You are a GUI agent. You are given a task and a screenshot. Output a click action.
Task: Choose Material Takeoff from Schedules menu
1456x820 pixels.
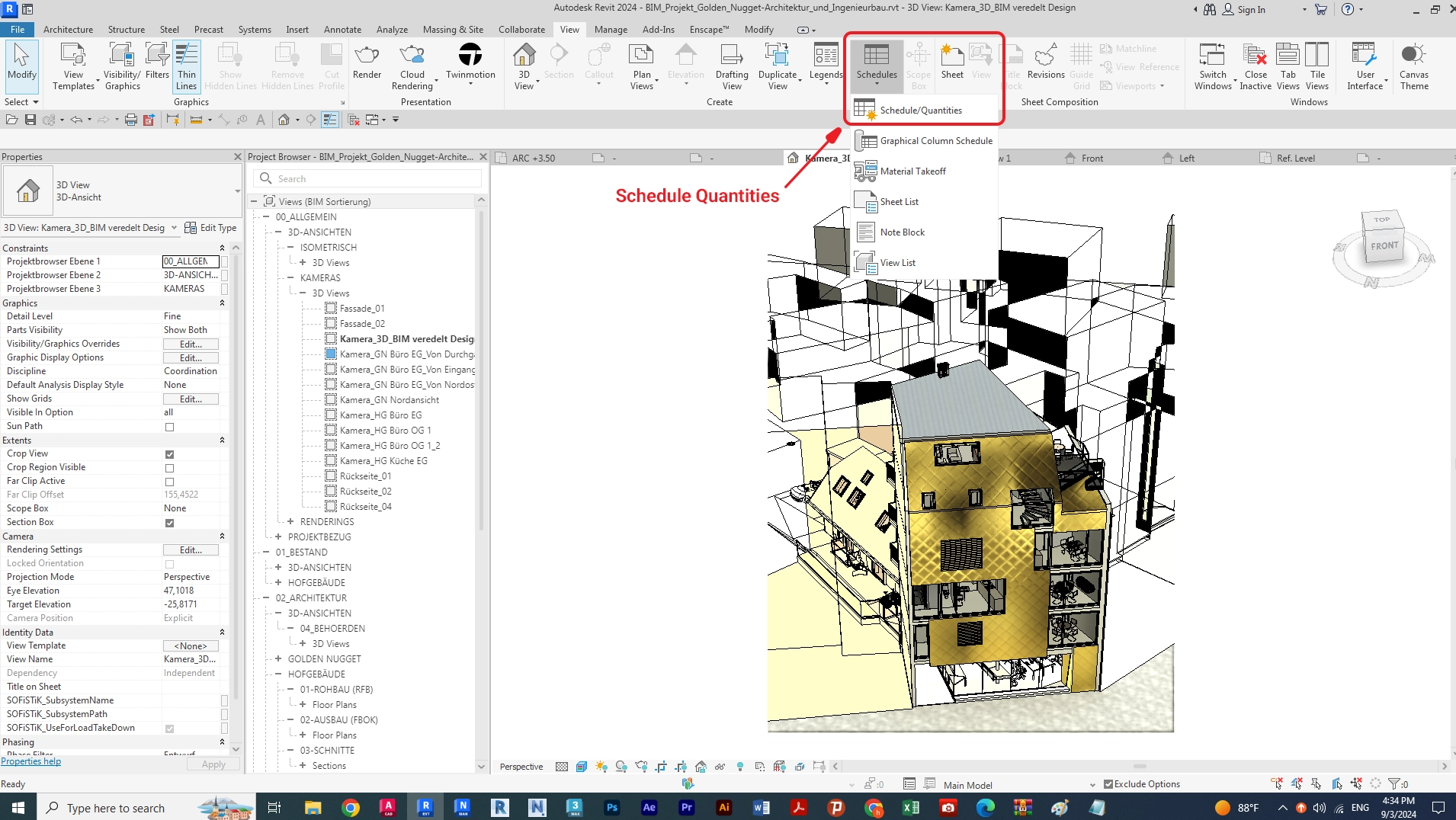[x=912, y=171]
